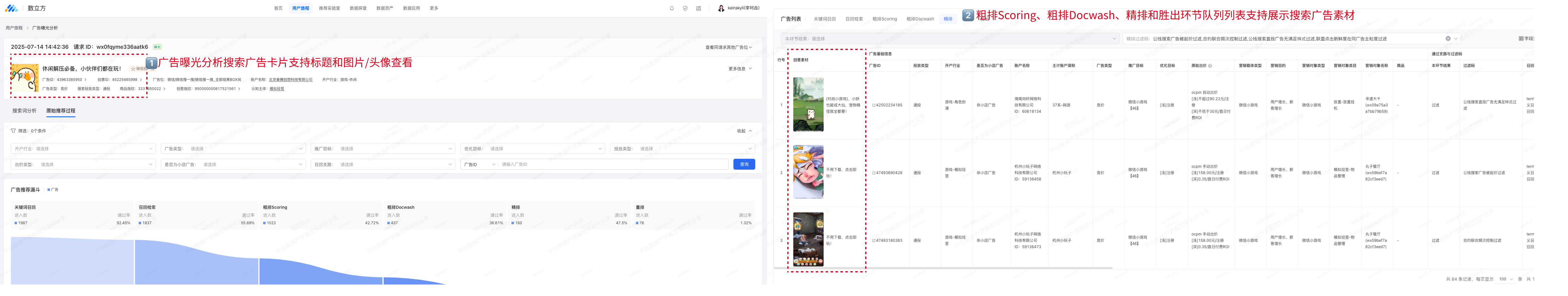Image resolution: width=1568 pixels, height=296 pixels.
Task: Open the 本环节结果 dropdown
Action: click(950, 39)
